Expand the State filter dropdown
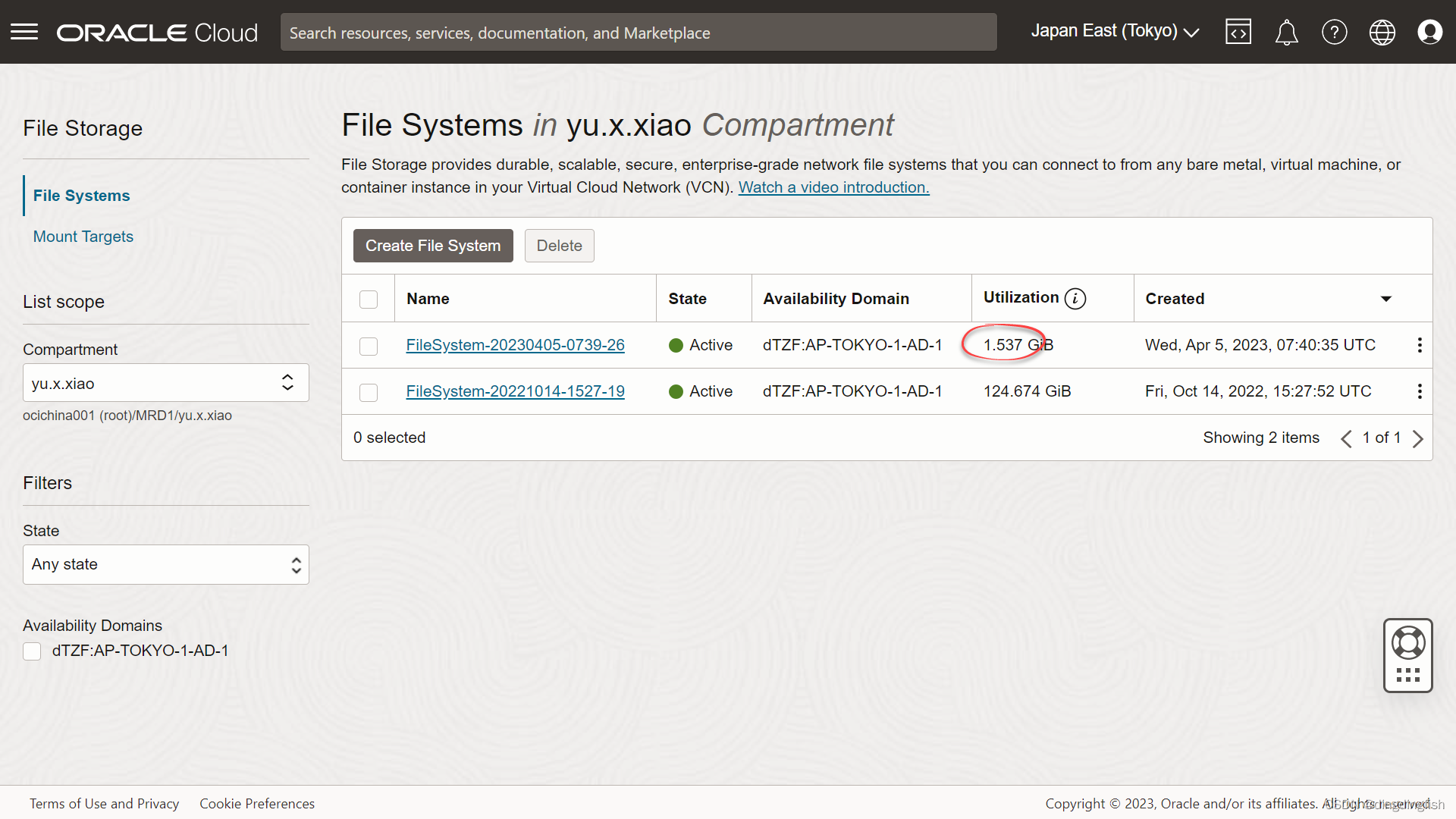Viewport: 1456px width, 819px height. 165,564
